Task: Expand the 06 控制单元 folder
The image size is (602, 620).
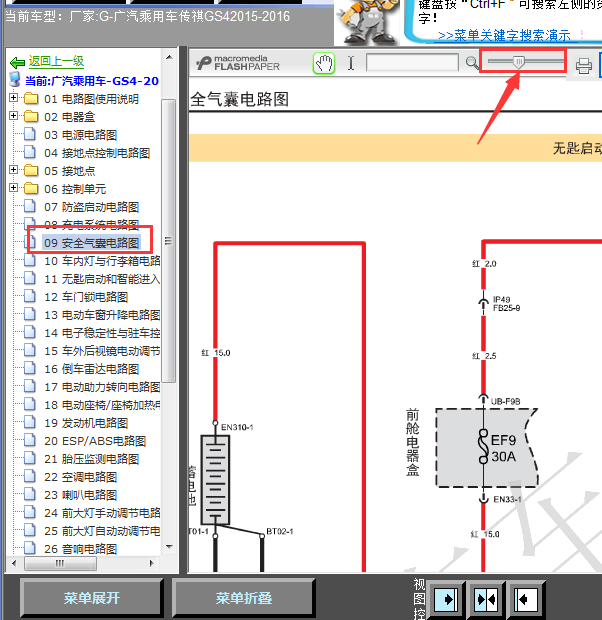Action: [x=13, y=188]
